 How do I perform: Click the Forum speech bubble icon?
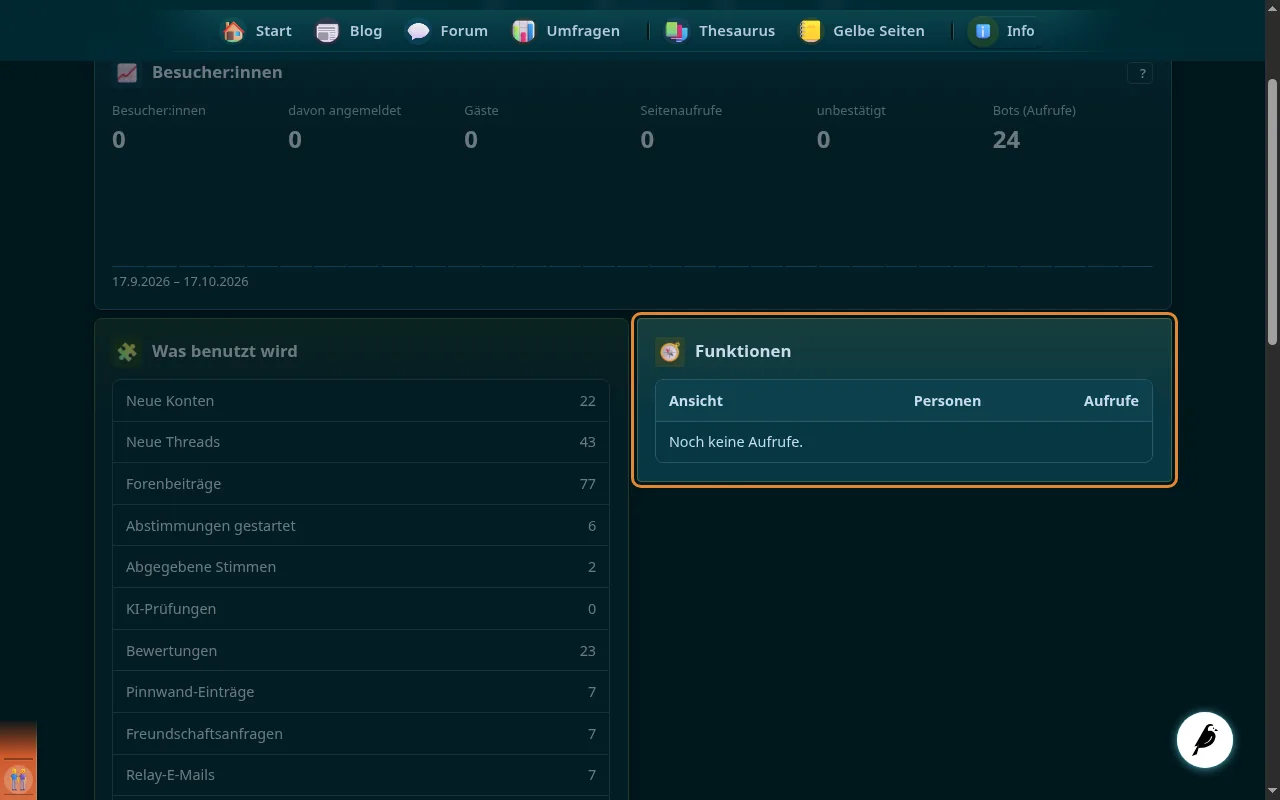tap(418, 31)
